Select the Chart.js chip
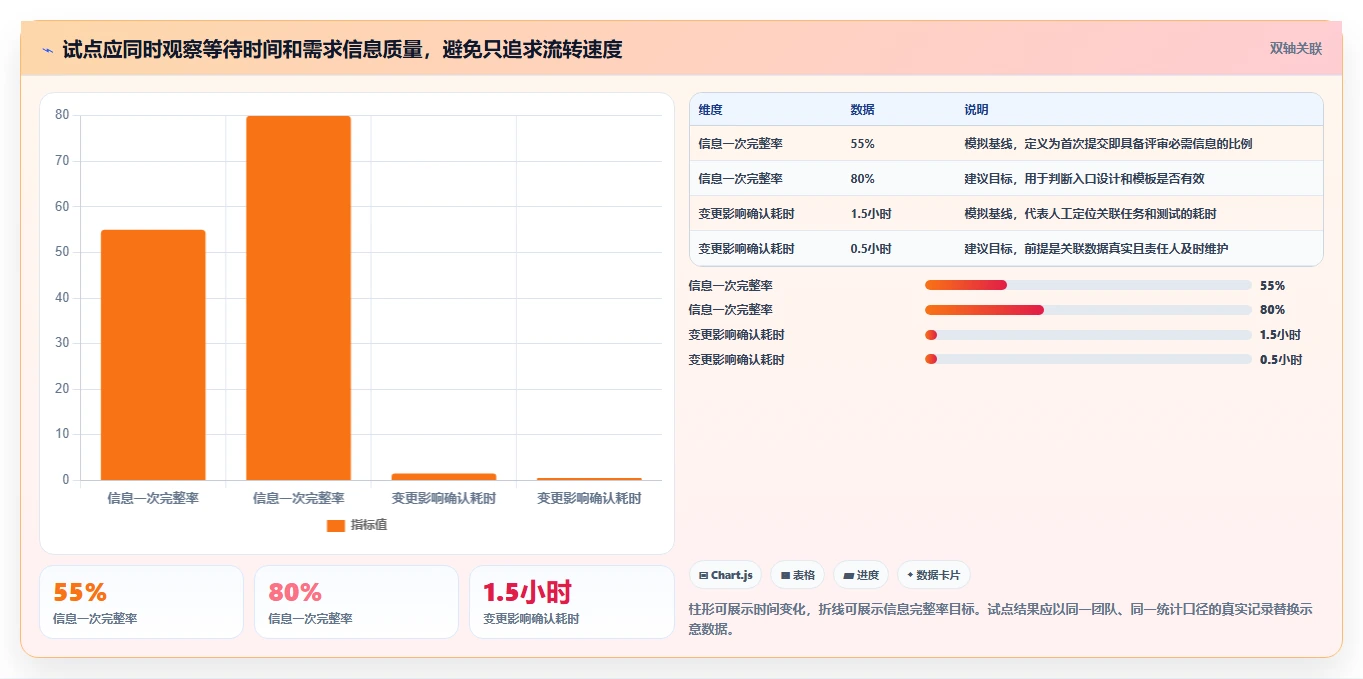This screenshot has height=679, width=1363. (725, 575)
